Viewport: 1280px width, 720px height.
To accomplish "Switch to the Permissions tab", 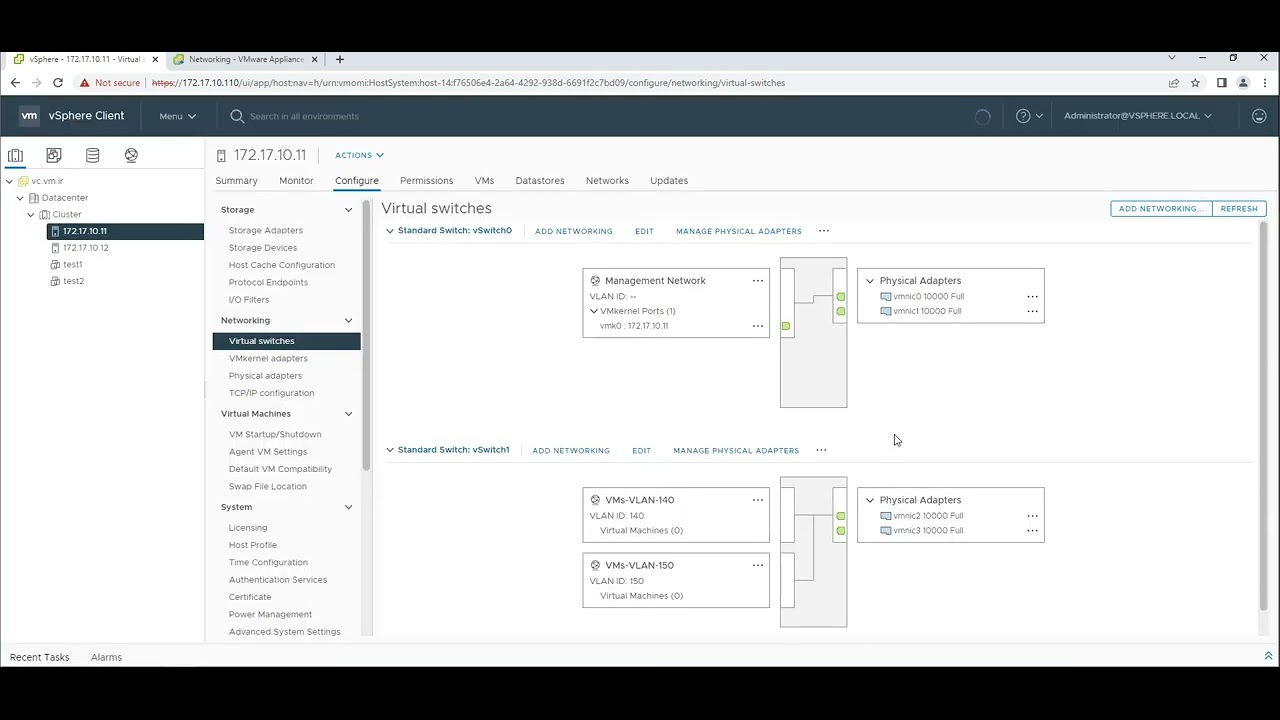I will [x=427, y=181].
